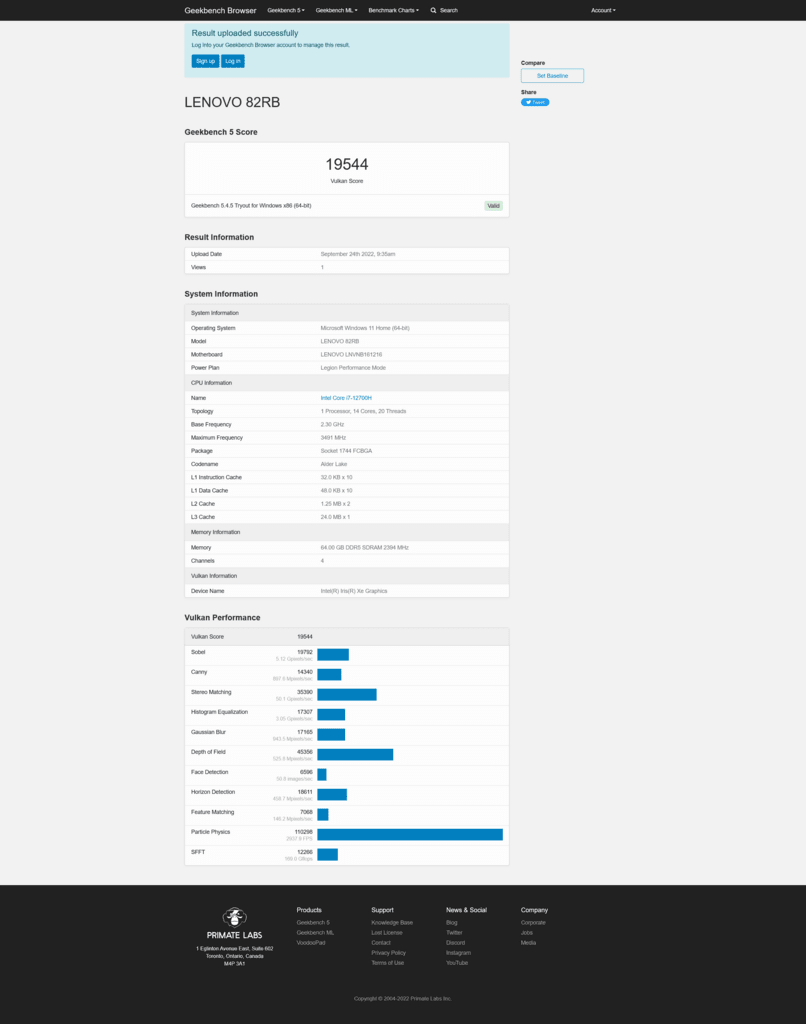Open the Discord footer link
The height and width of the screenshot is (1024, 806).
[455, 943]
